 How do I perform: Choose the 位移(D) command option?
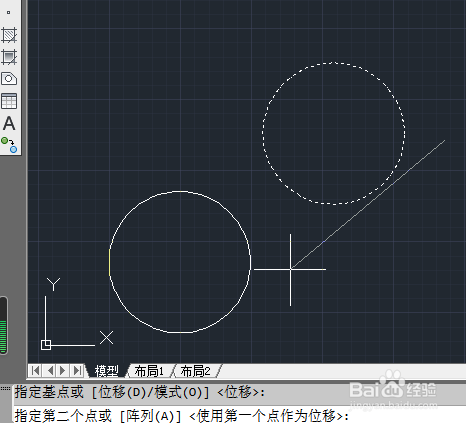pos(123,392)
